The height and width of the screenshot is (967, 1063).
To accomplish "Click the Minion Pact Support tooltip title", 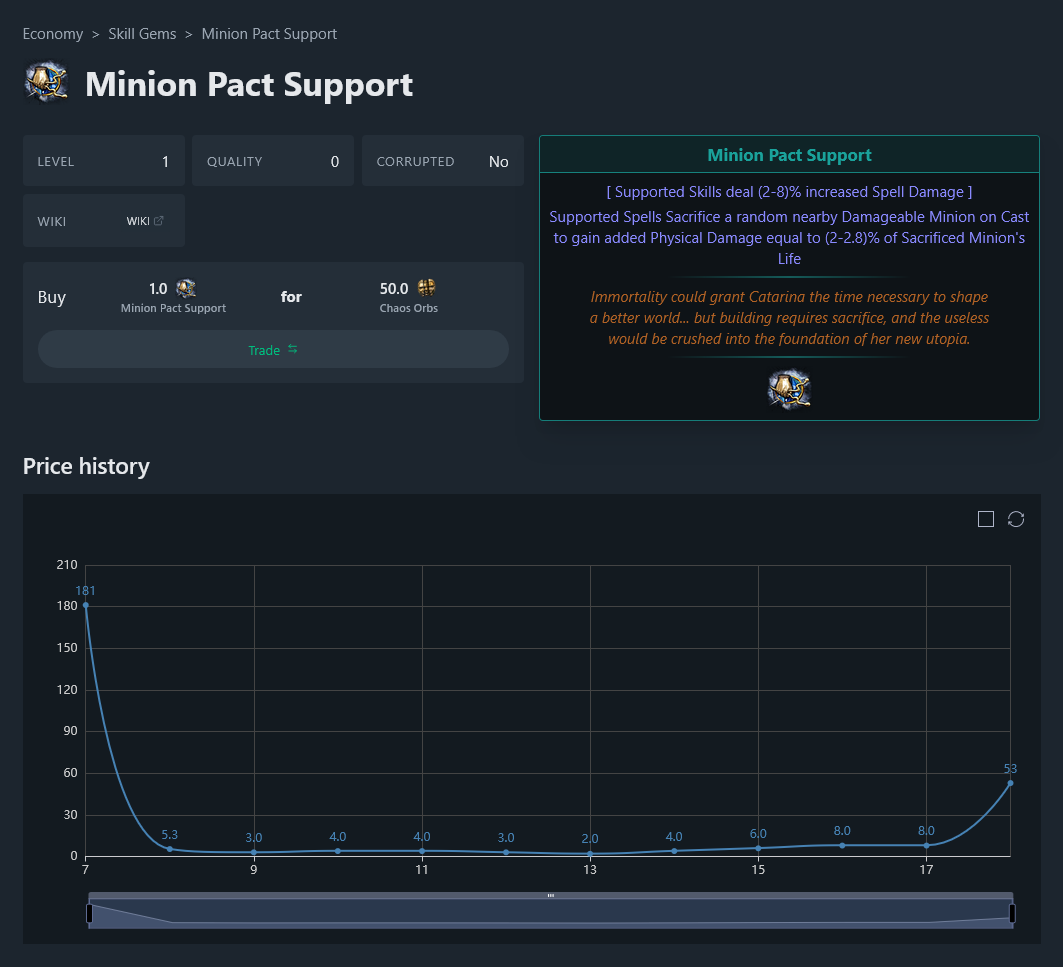I will [x=789, y=155].
